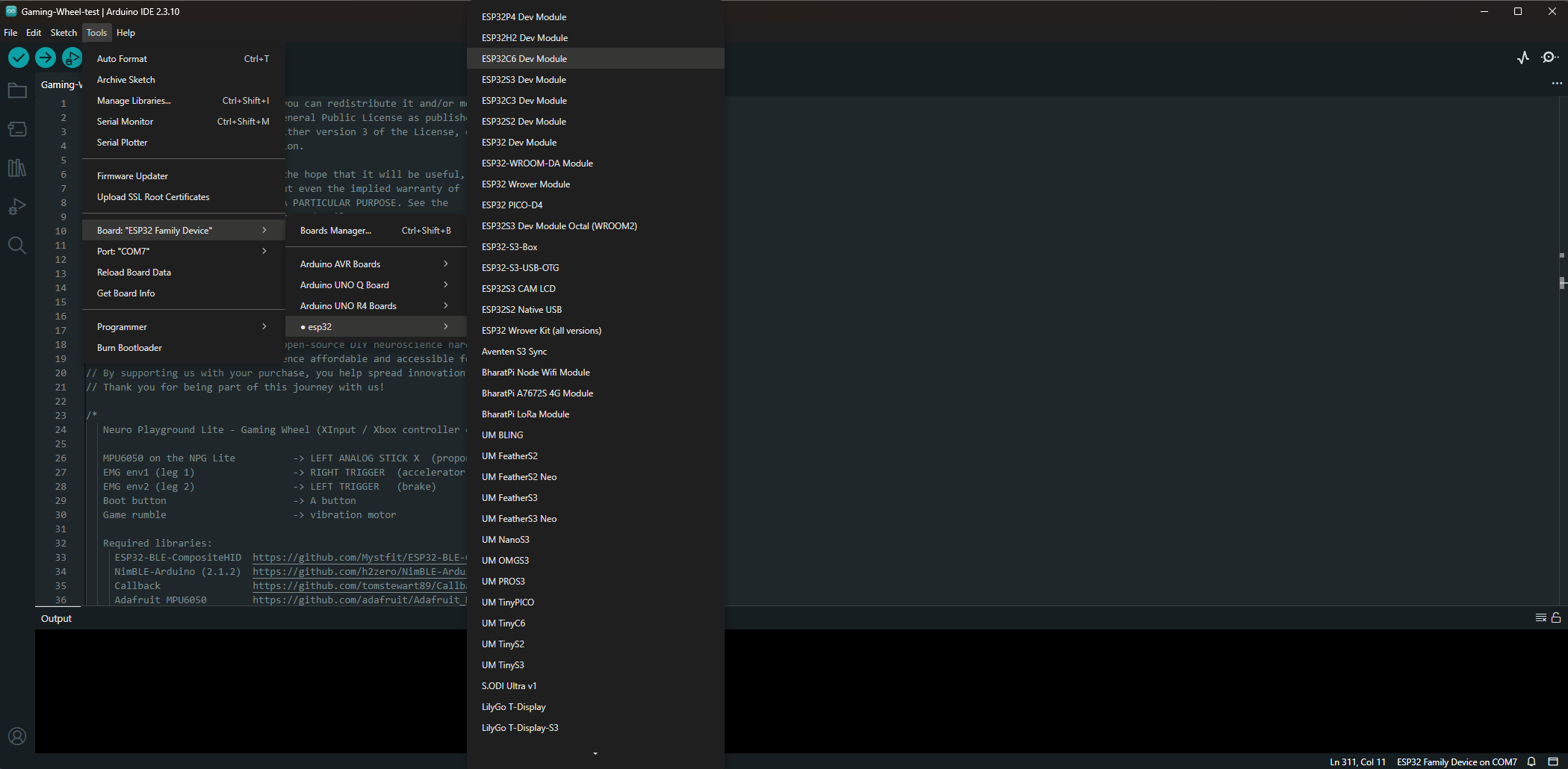1568x769 pixels.
Task: Select Upload SSL Root Certificates
Action: pyautogui.click(x=184, y=196)
